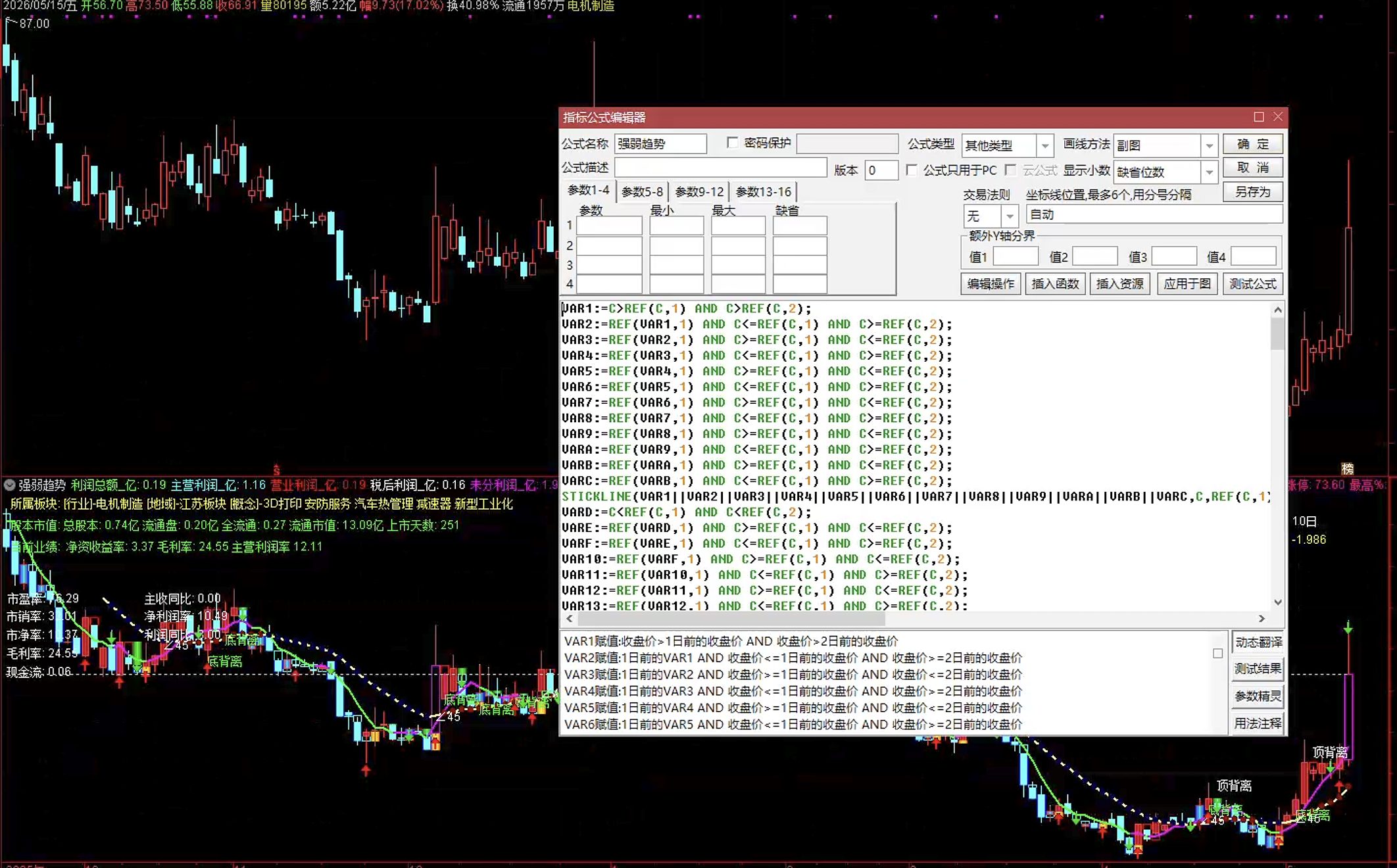The image size is (1397, 868).
Task: Click the 应用于图 button
Action: point(1187,284)
